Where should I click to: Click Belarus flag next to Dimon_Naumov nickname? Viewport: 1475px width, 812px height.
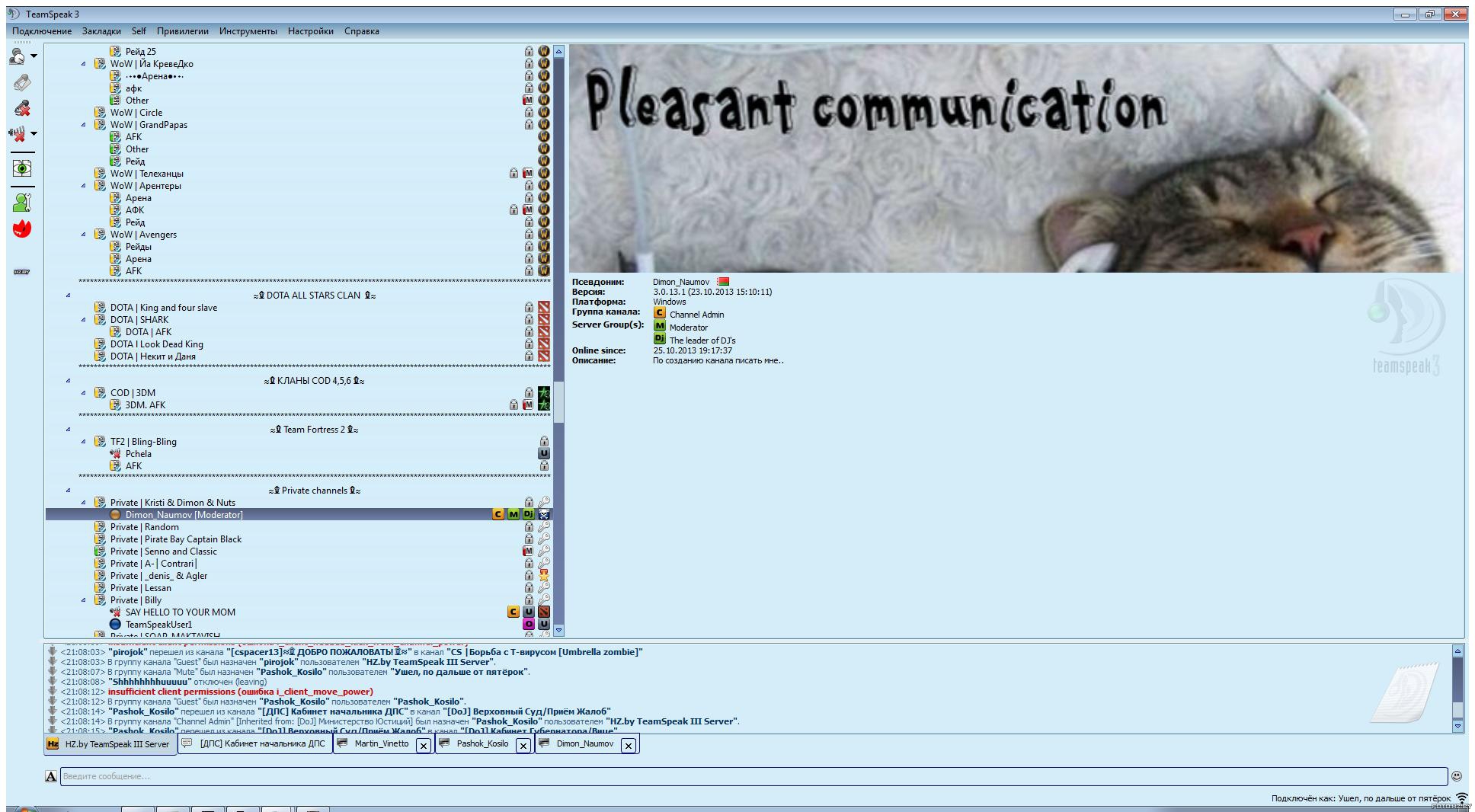pyautogui.click(x=723, y=282)
